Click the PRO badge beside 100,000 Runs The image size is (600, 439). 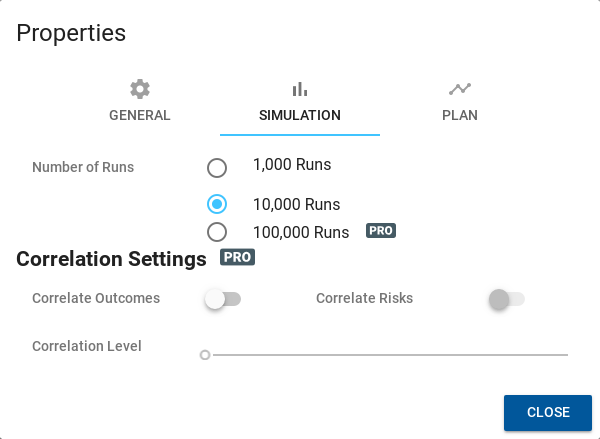coord(381,231)
